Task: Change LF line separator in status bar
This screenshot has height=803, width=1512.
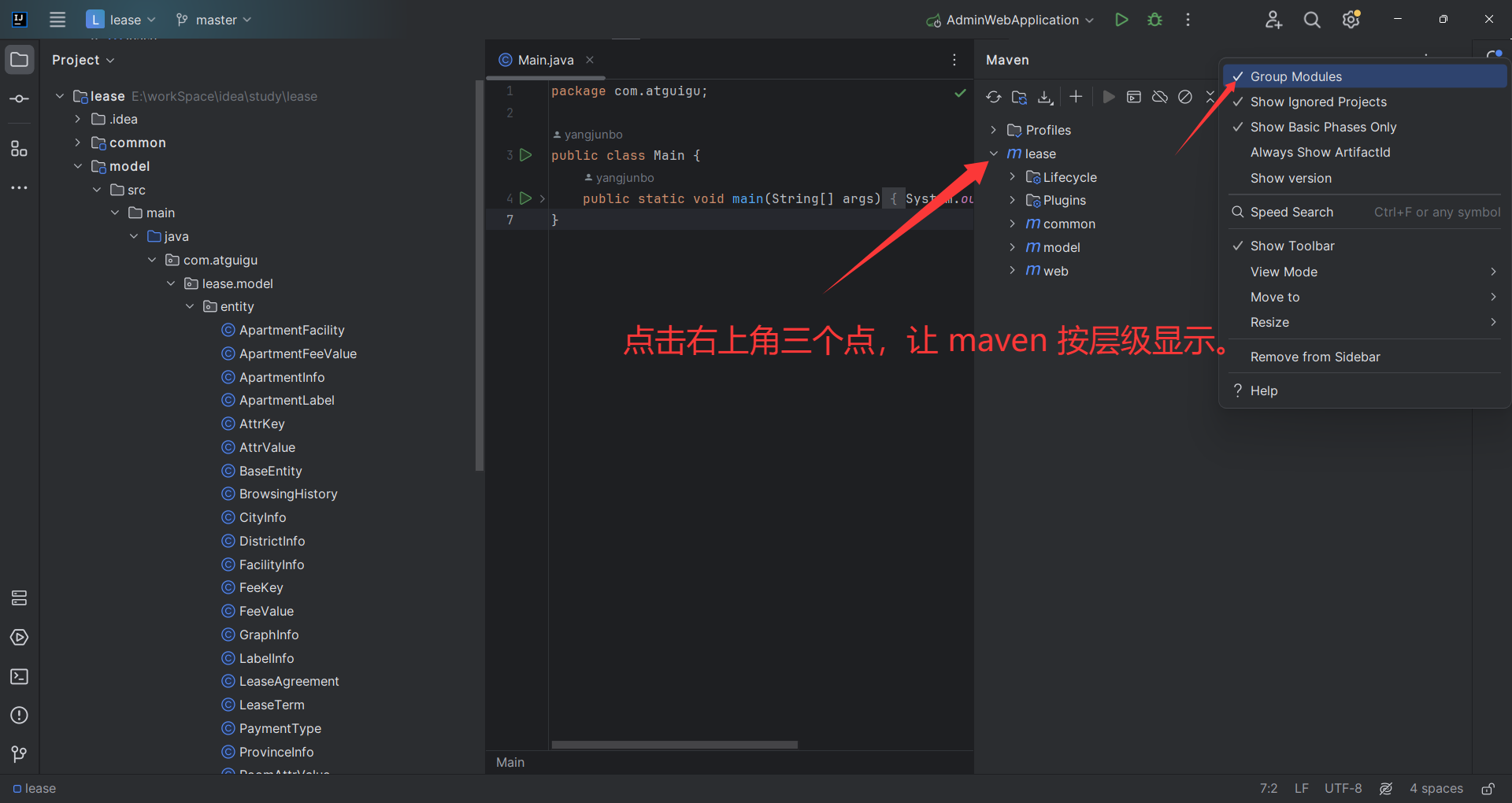Action: tap(1302, 789)
